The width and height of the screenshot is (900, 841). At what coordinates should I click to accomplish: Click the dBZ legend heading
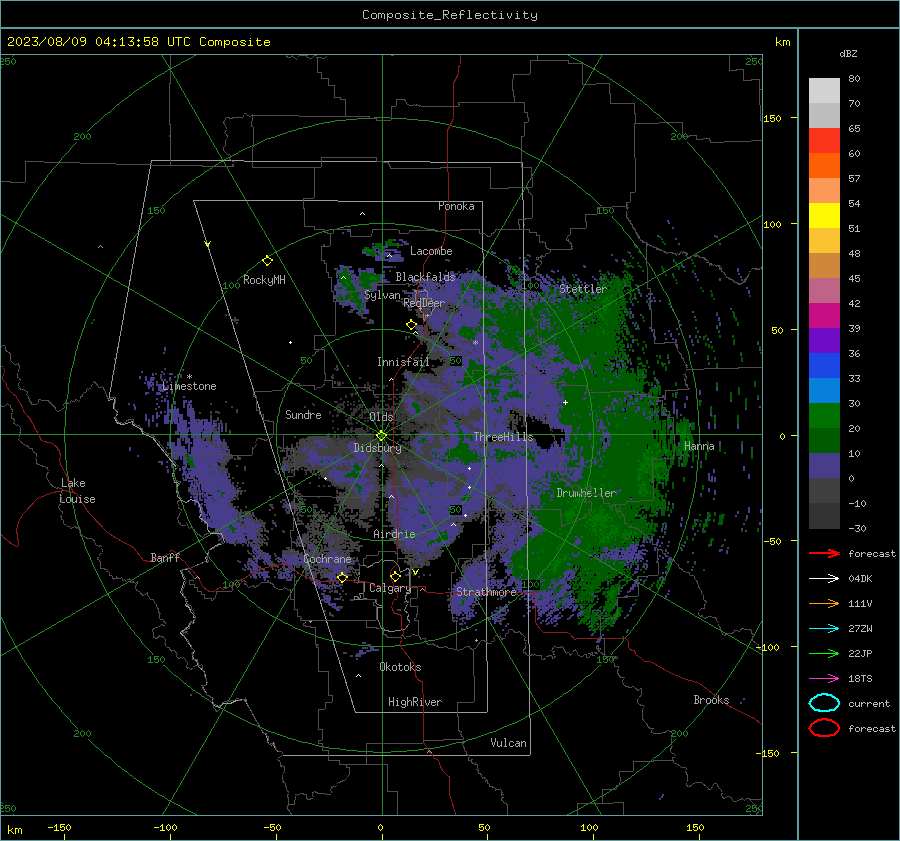[x=848, y=54]
